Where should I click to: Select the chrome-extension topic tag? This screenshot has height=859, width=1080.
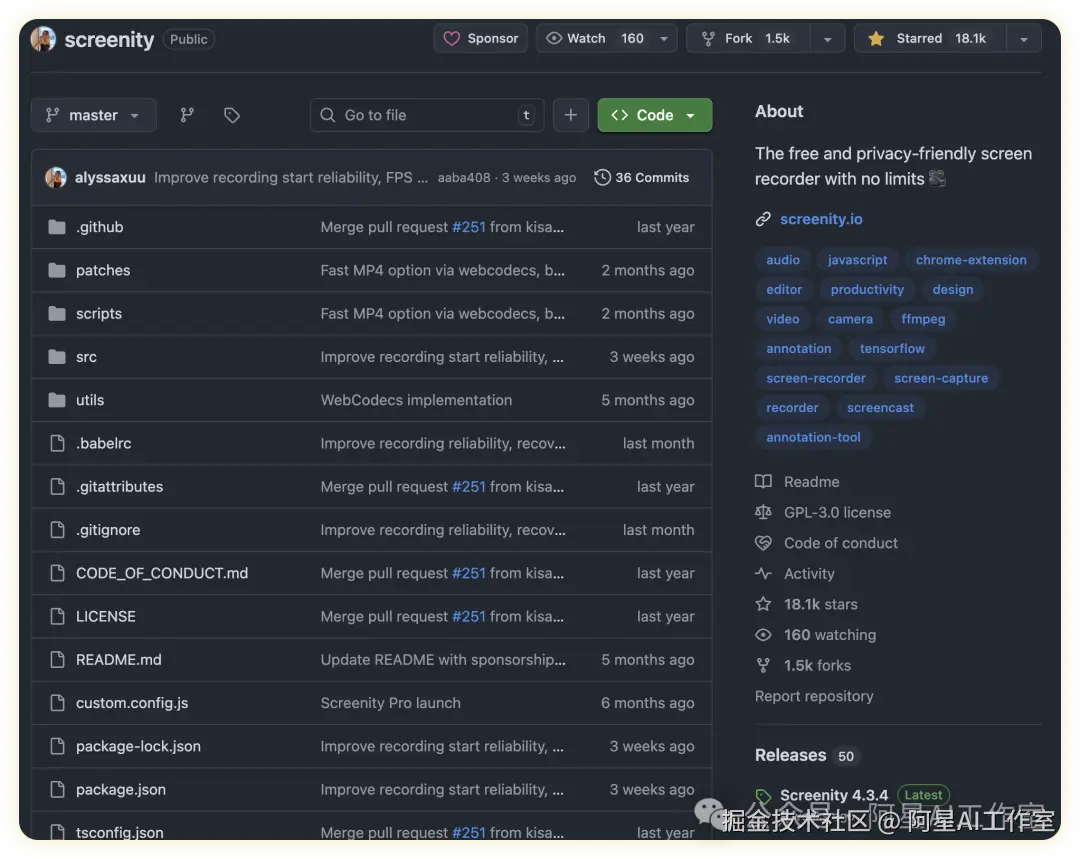point(970,260)
